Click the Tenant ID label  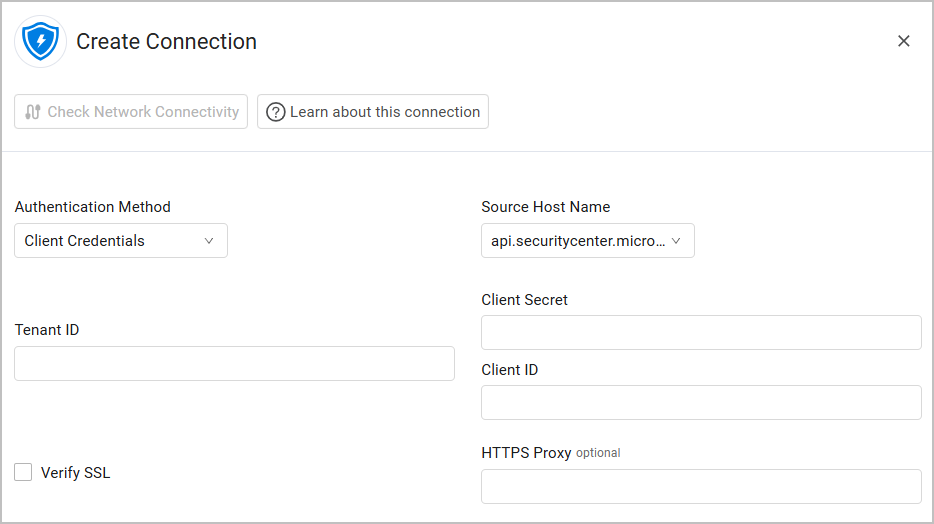tap(47, 330)
